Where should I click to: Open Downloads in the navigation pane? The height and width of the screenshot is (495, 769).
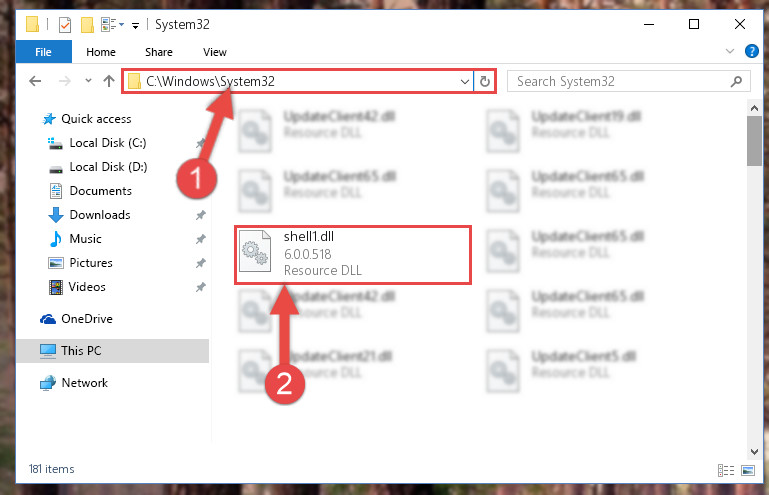pyautogui.click(x=100, y=215)
